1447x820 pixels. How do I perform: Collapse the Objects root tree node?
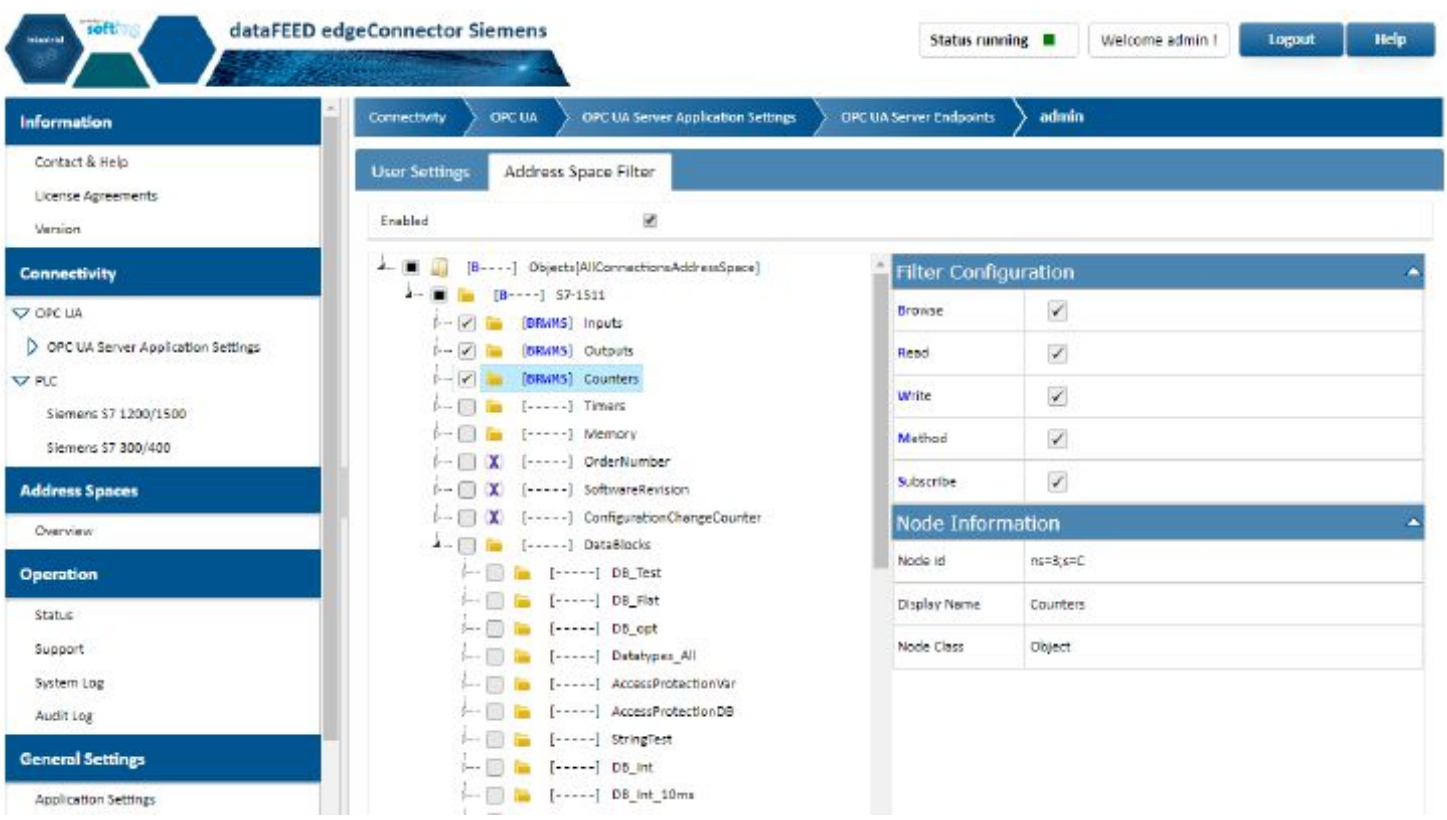tap(384, 267)
